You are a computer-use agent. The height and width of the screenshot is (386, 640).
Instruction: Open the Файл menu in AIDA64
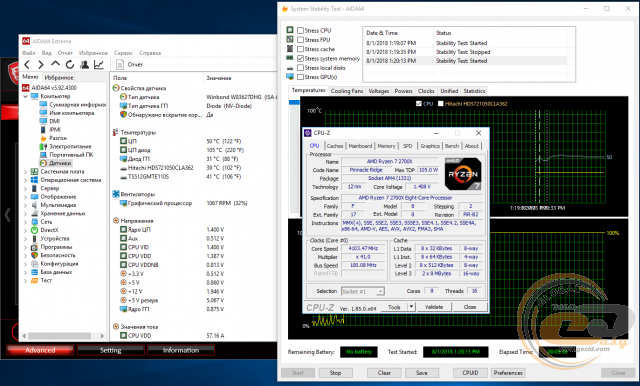tap(29, 53)
